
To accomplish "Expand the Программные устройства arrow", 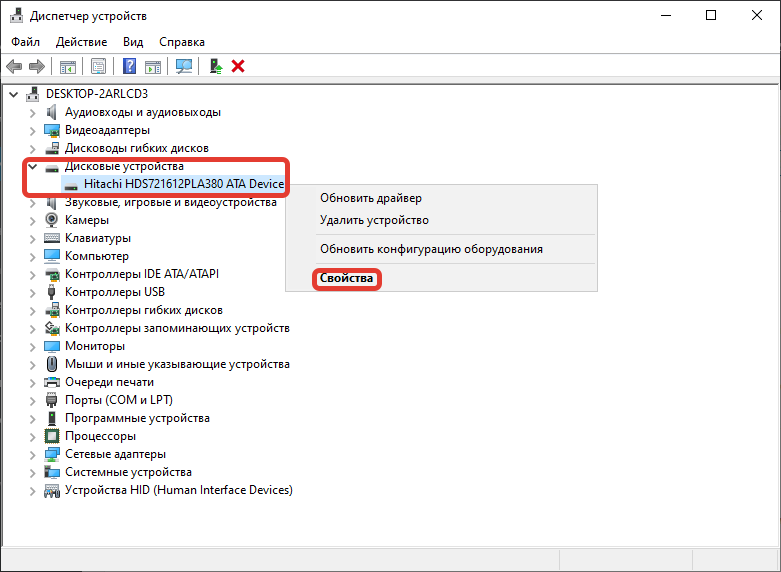I will coord(32,419).
